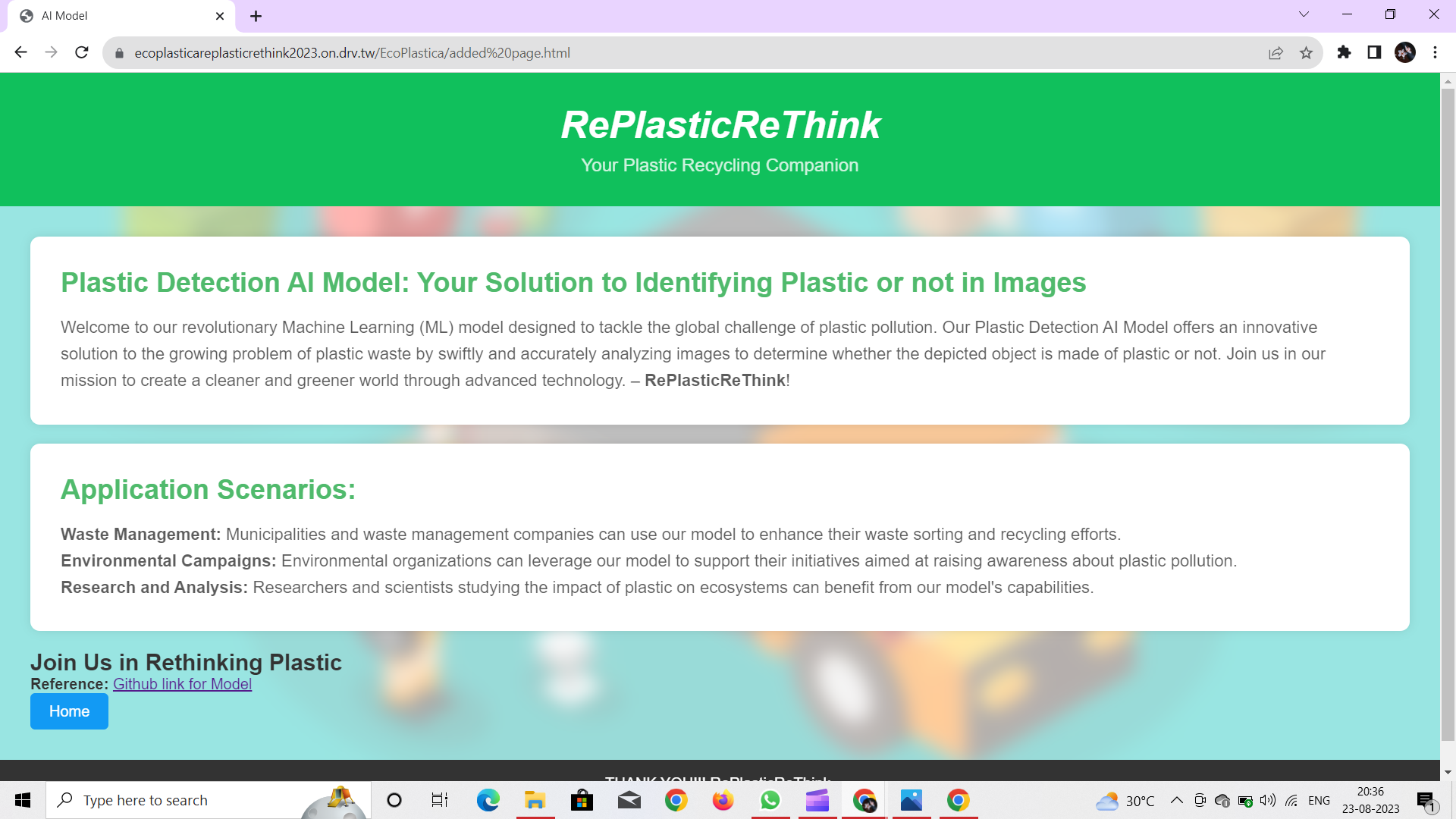1456x819 pixels.
Task: Open Chrome extensions puzzle icon
Action: 1344,52
